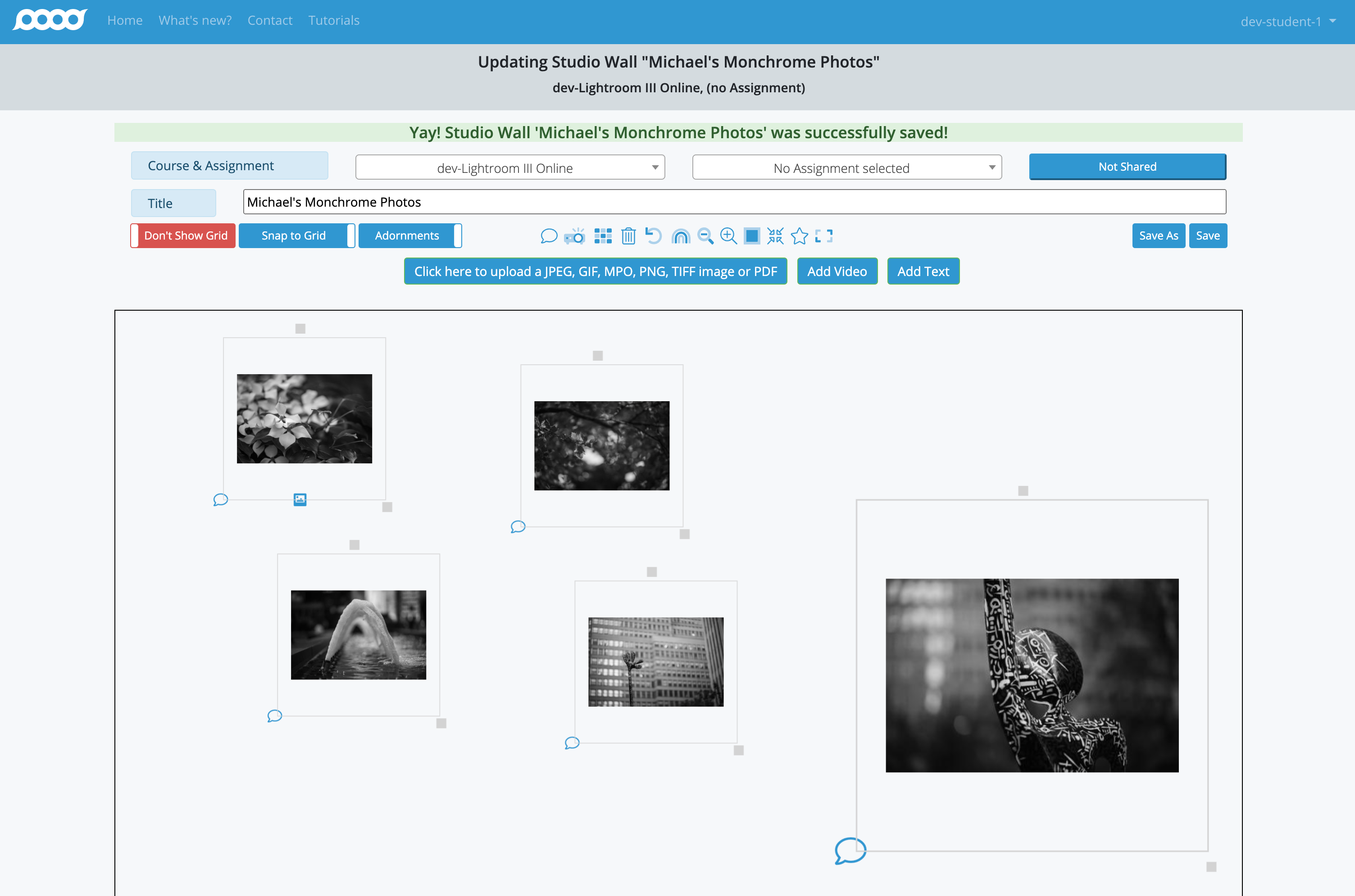The height and width of the screenshot is (896, 1355).
Task: Click the site logo in header
Action: tap(50, 20)
